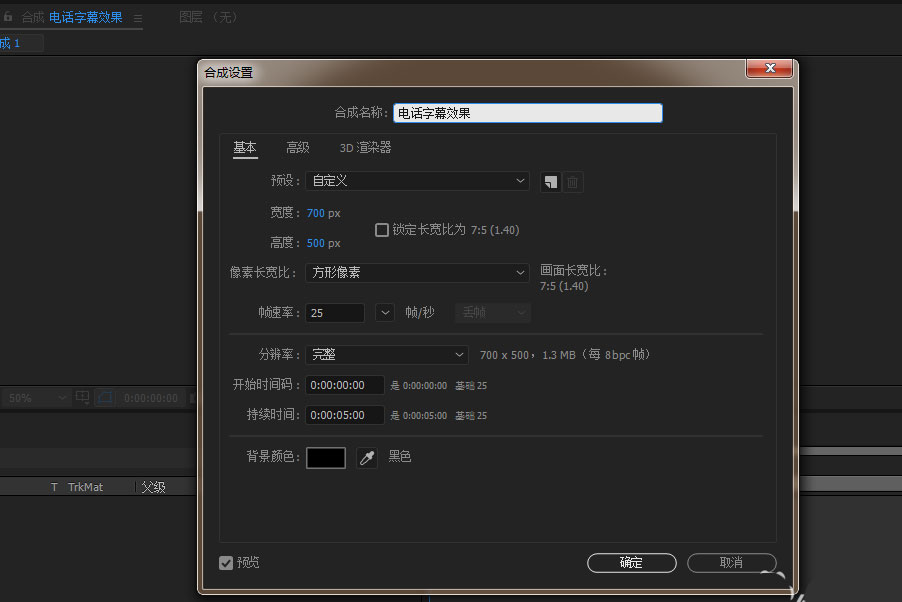
Task: Switch to the 3D 渲染器 tab
Action: tap(364, 147)
